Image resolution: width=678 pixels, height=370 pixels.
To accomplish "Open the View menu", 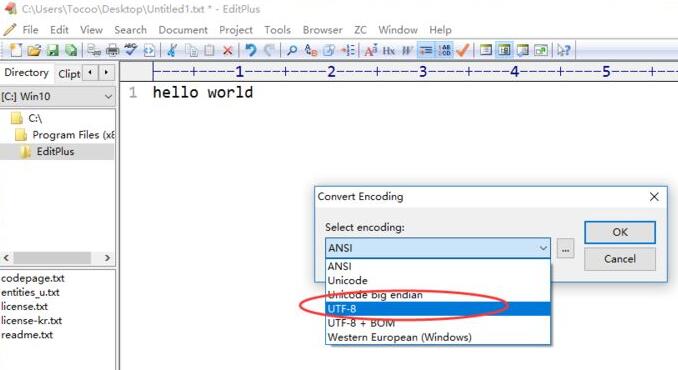I will (x=91, y=30).
